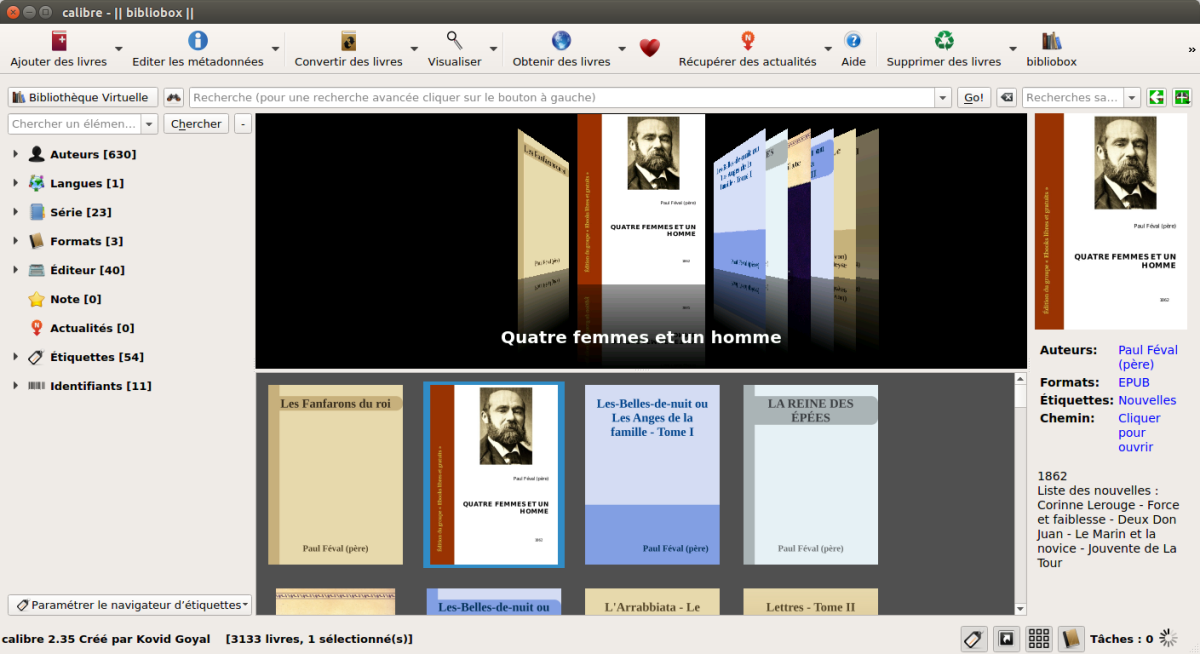Screen dimensions: 1200x654
Task: Click the large cover in details panel
Action: tap(1111, 221)
